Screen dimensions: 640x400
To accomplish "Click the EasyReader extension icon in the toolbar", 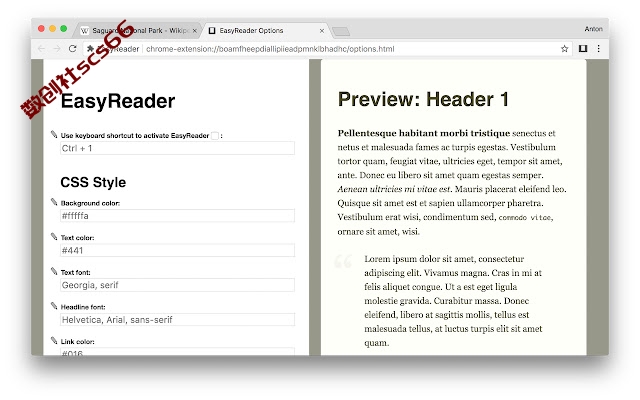I will pyautogui.click(x=583, y=49).
